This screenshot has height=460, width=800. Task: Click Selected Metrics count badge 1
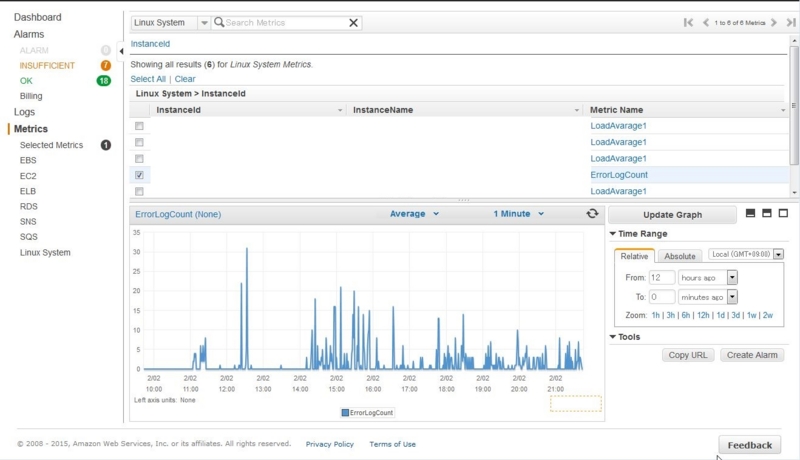coord(106,145)
